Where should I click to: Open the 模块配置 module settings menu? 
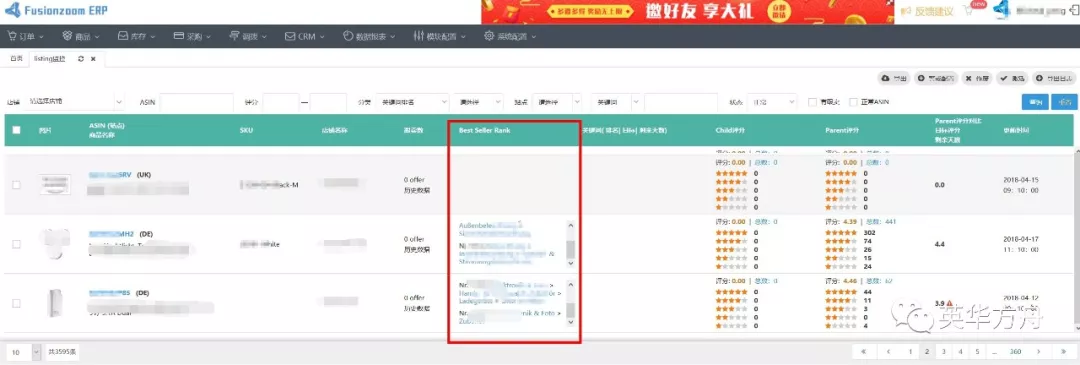tap(439, 36)
